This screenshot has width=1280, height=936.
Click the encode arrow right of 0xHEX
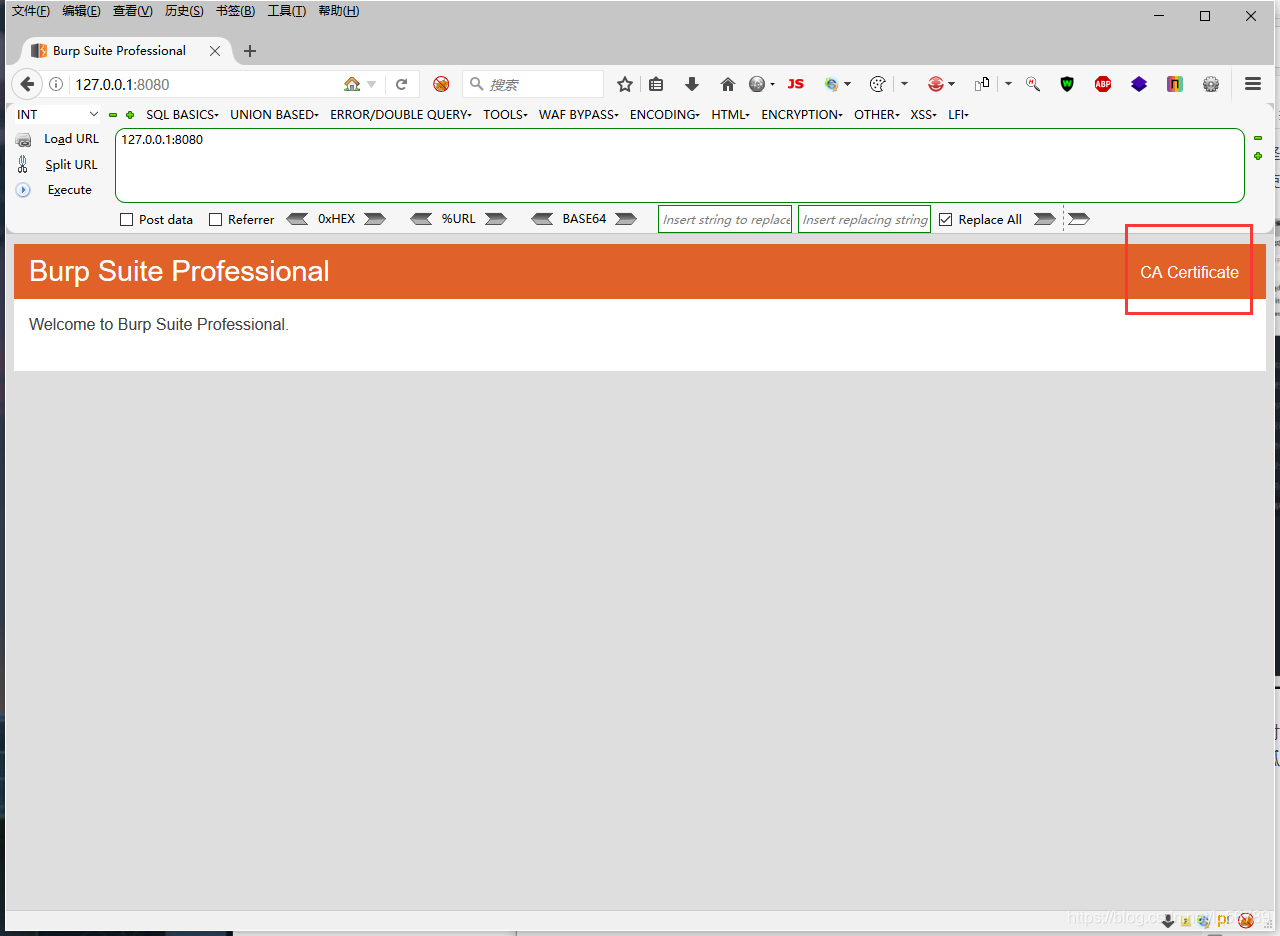click(x=375, y=219)
